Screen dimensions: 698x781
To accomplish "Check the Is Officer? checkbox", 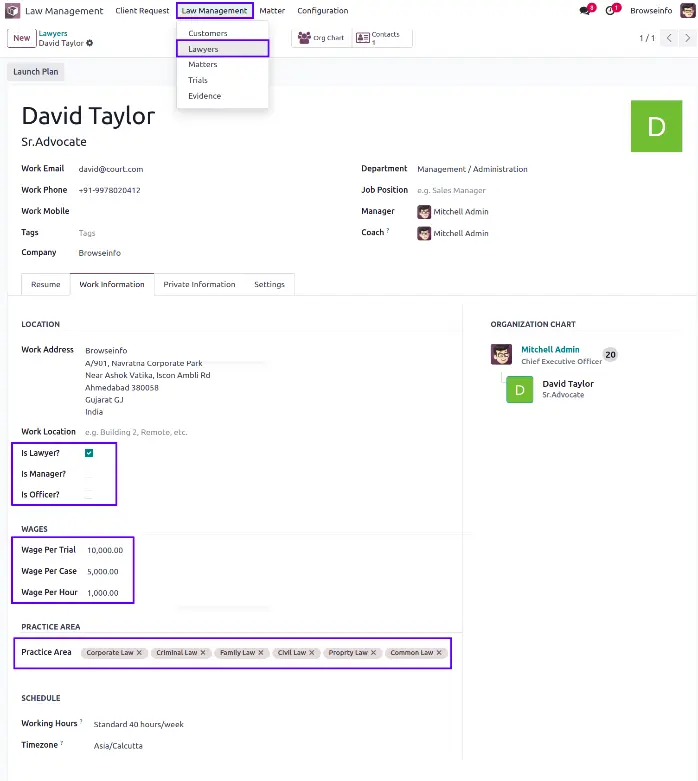I will click(x=88, y=495).
